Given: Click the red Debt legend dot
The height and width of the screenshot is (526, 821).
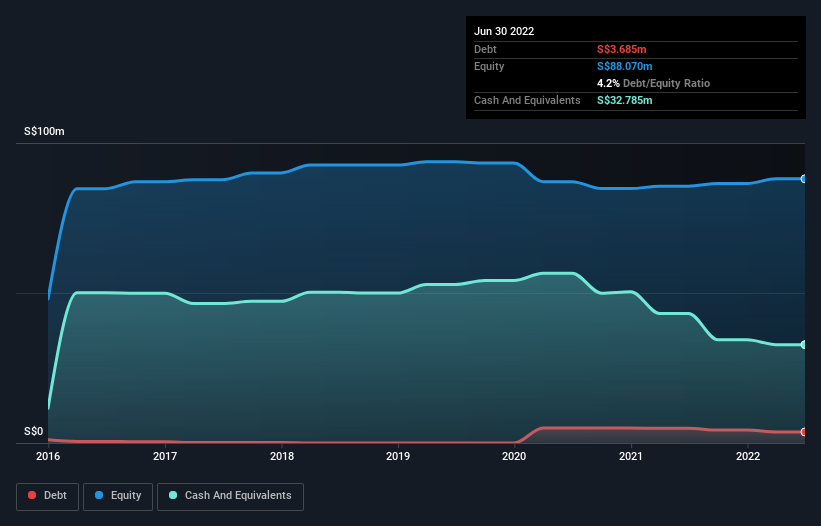Looking at the screenshot, I should pos(32,495).
